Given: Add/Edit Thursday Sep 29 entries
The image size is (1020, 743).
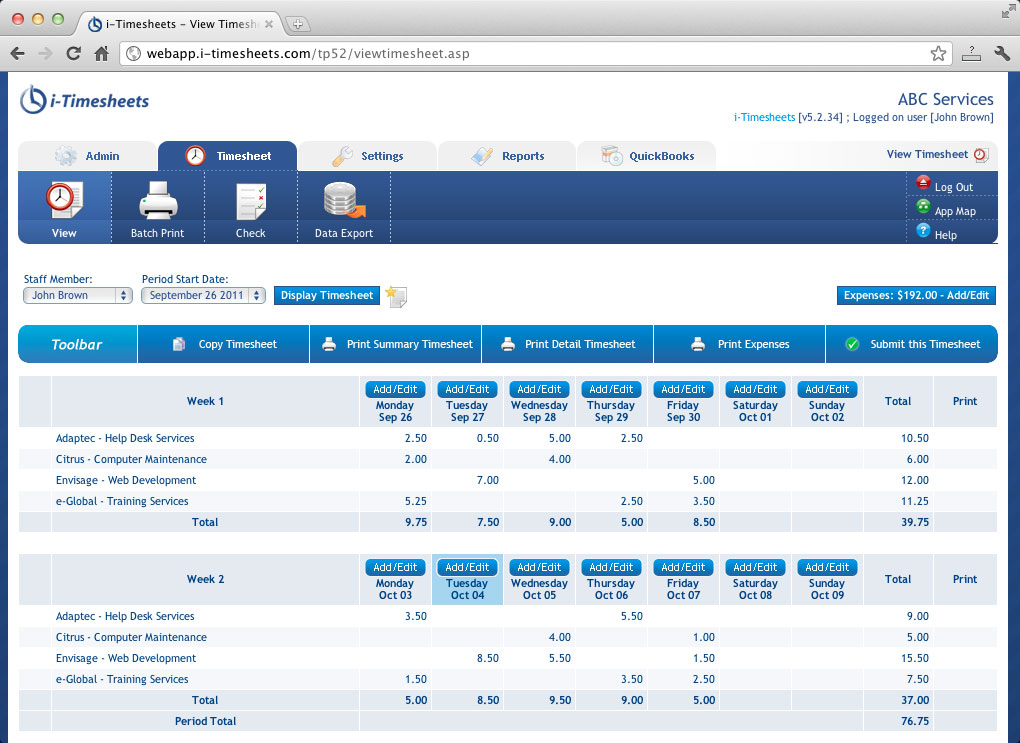Looking at the screenshot, I should click(x=611, y=389).
